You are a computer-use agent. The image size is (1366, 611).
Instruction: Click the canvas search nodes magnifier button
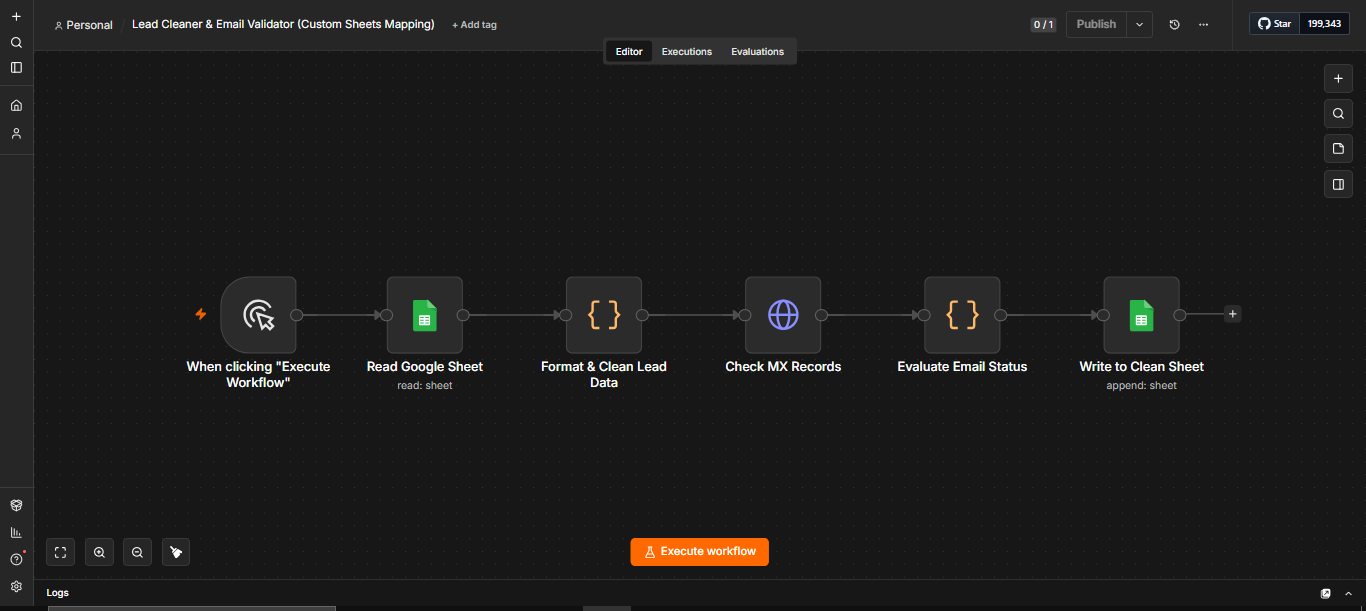click(1338, 113)
